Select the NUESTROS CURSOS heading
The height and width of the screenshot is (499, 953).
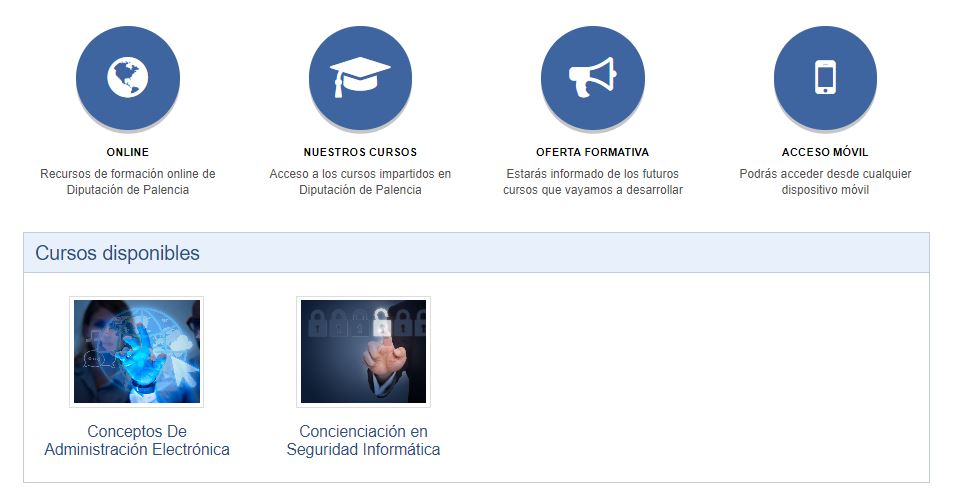pos(360,152)
